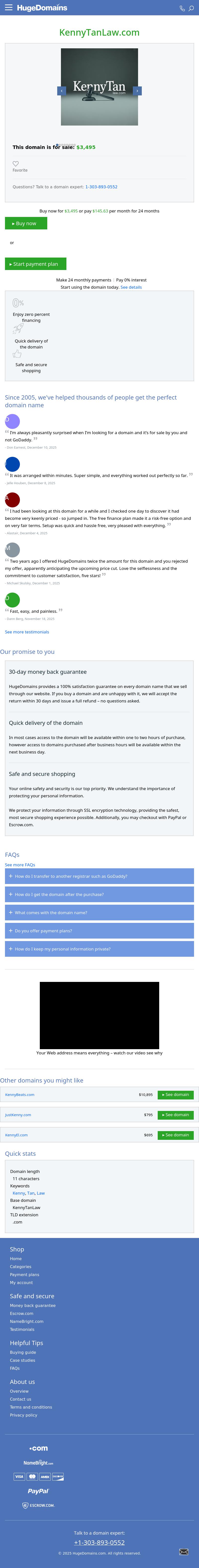The height and width of the screenshot is (1568, 199).
Task: Expand FAQ "What comes with the domain name?"
Action: tap(99, 912)
